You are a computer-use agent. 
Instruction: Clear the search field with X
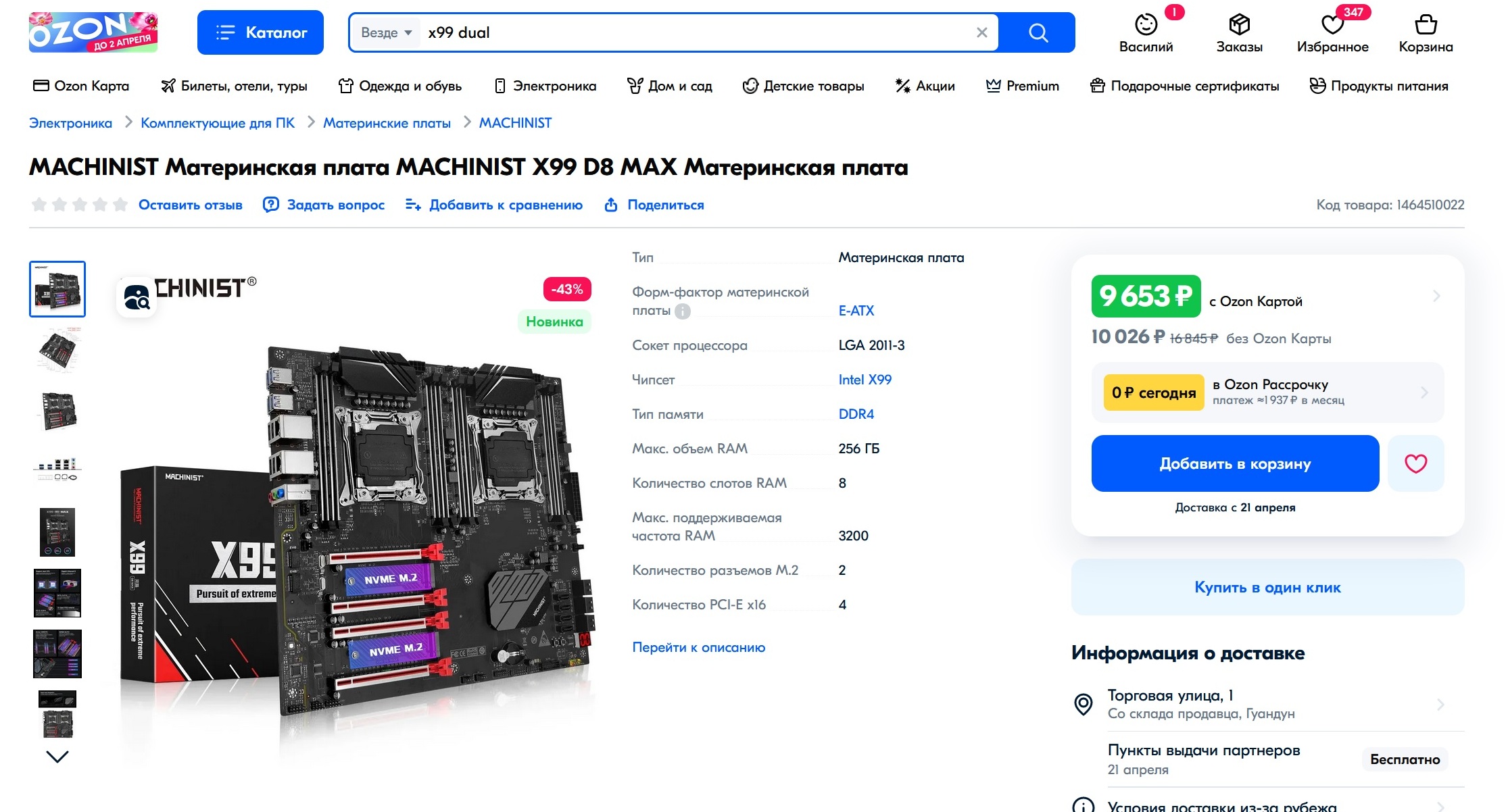point(982,32)
